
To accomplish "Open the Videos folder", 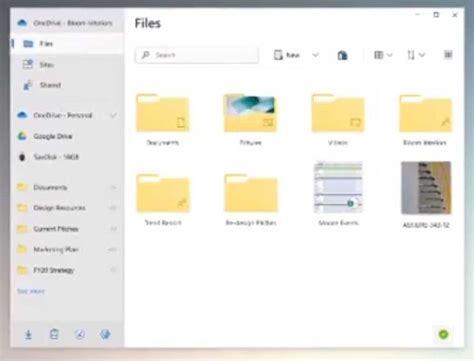I will coord(338,120).
